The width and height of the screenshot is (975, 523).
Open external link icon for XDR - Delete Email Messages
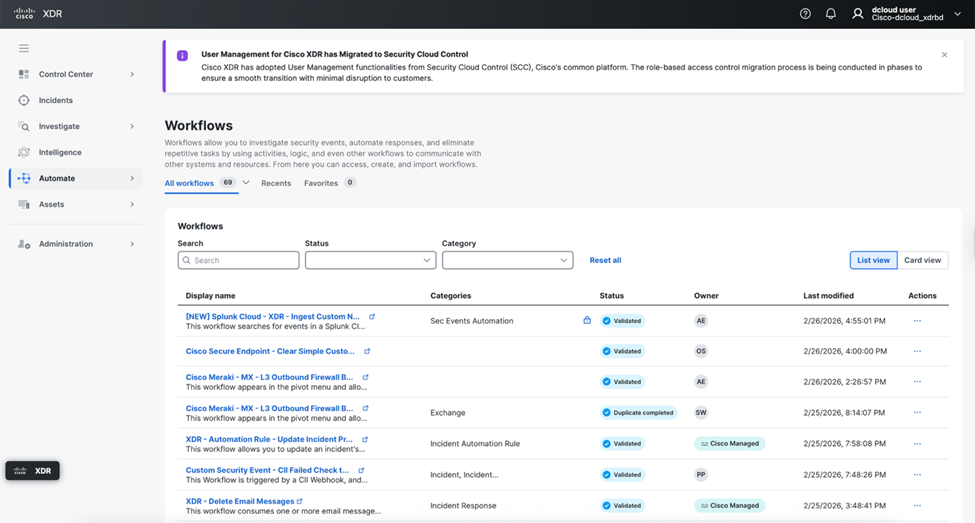[300, 501]
